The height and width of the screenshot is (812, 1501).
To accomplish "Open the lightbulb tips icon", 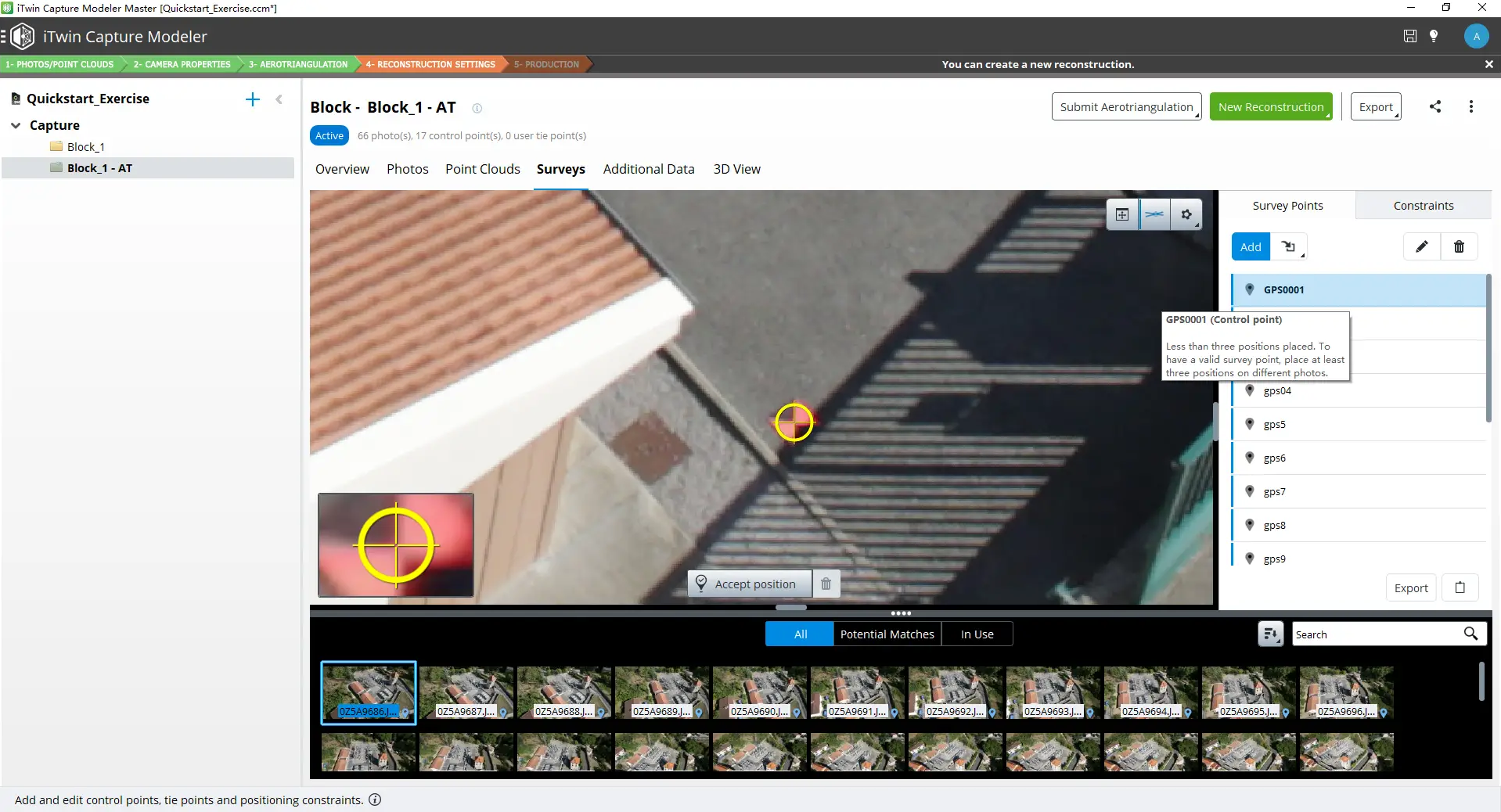I will click(x=1434, y=36).
